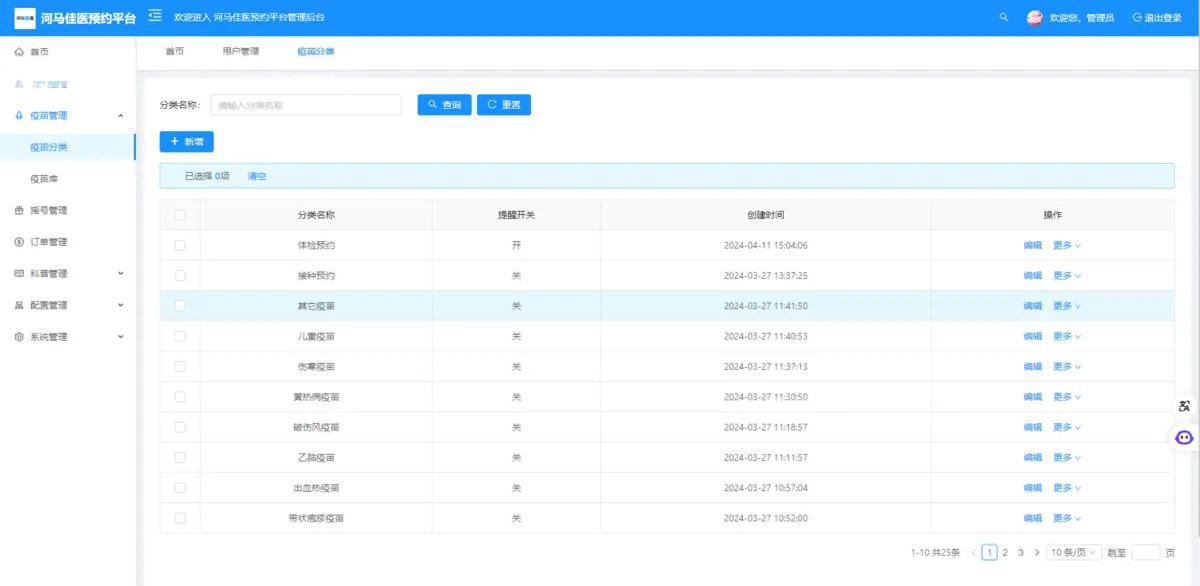Check the box for 乙脑疫苗 row

click(x=180, y=457)
